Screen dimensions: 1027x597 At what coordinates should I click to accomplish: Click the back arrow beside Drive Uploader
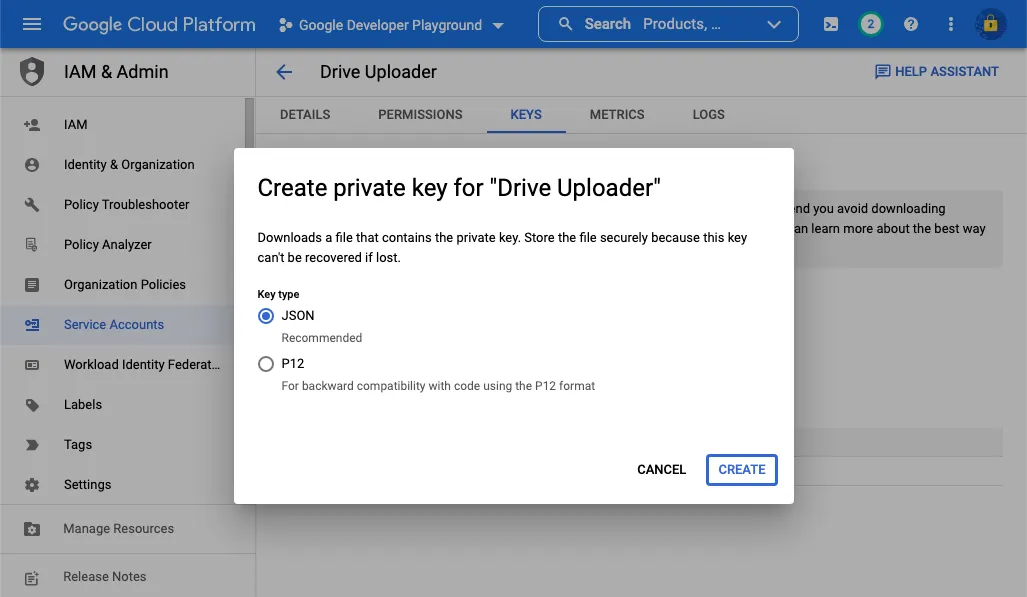coord(283,72)
